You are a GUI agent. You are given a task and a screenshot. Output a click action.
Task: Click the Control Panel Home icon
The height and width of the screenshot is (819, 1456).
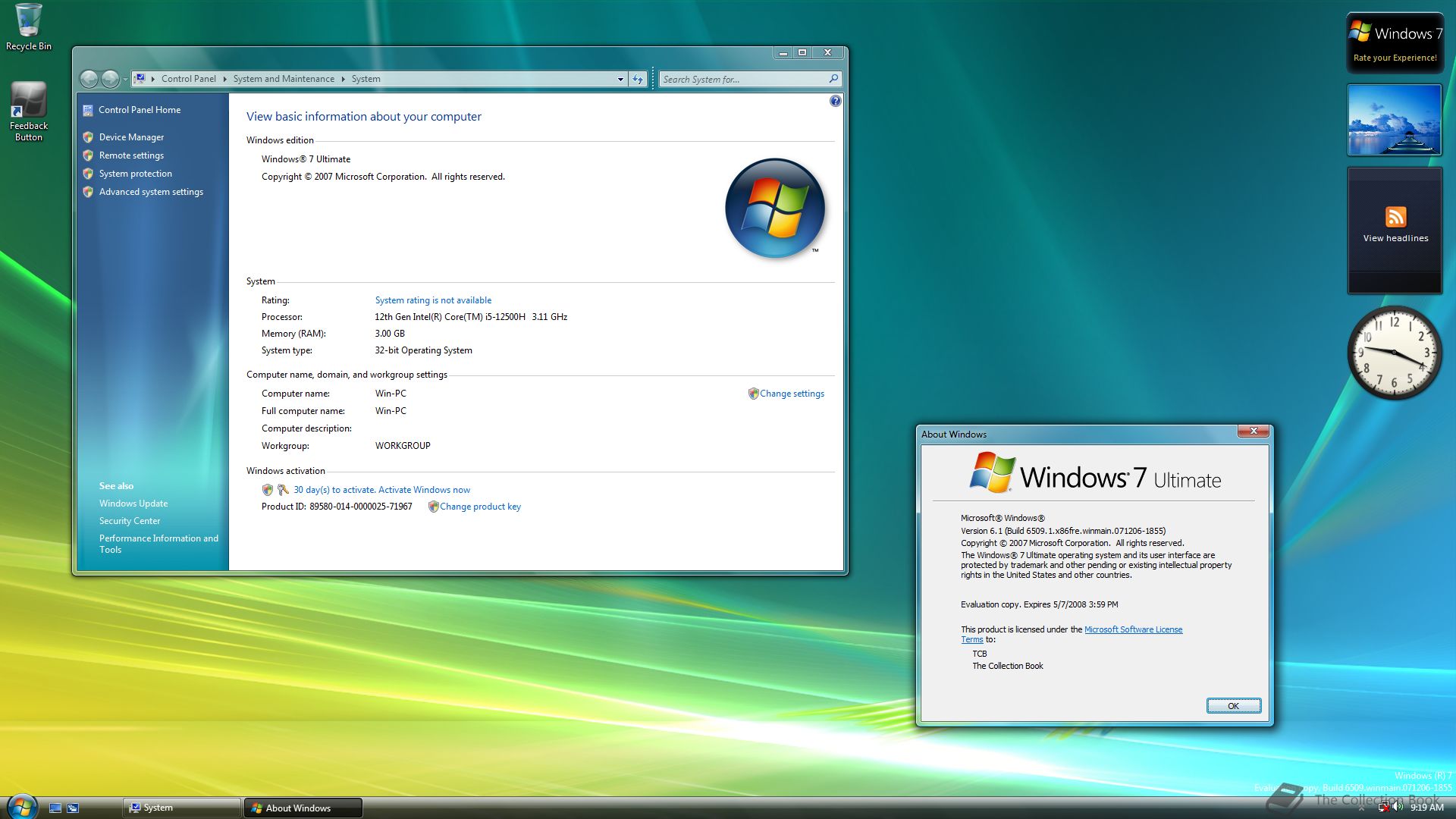[88, 110]
